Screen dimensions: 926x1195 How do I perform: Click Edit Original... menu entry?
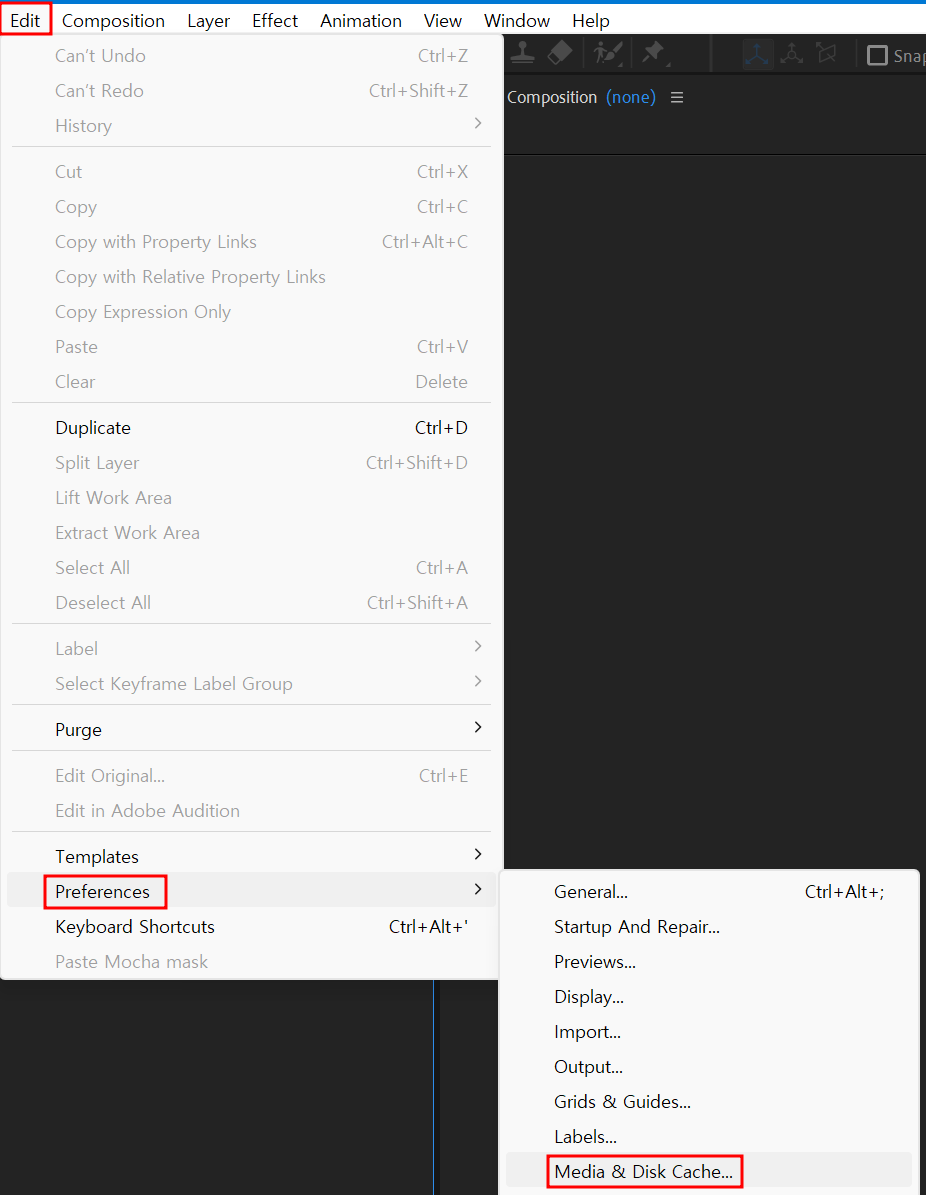point(252,776)
